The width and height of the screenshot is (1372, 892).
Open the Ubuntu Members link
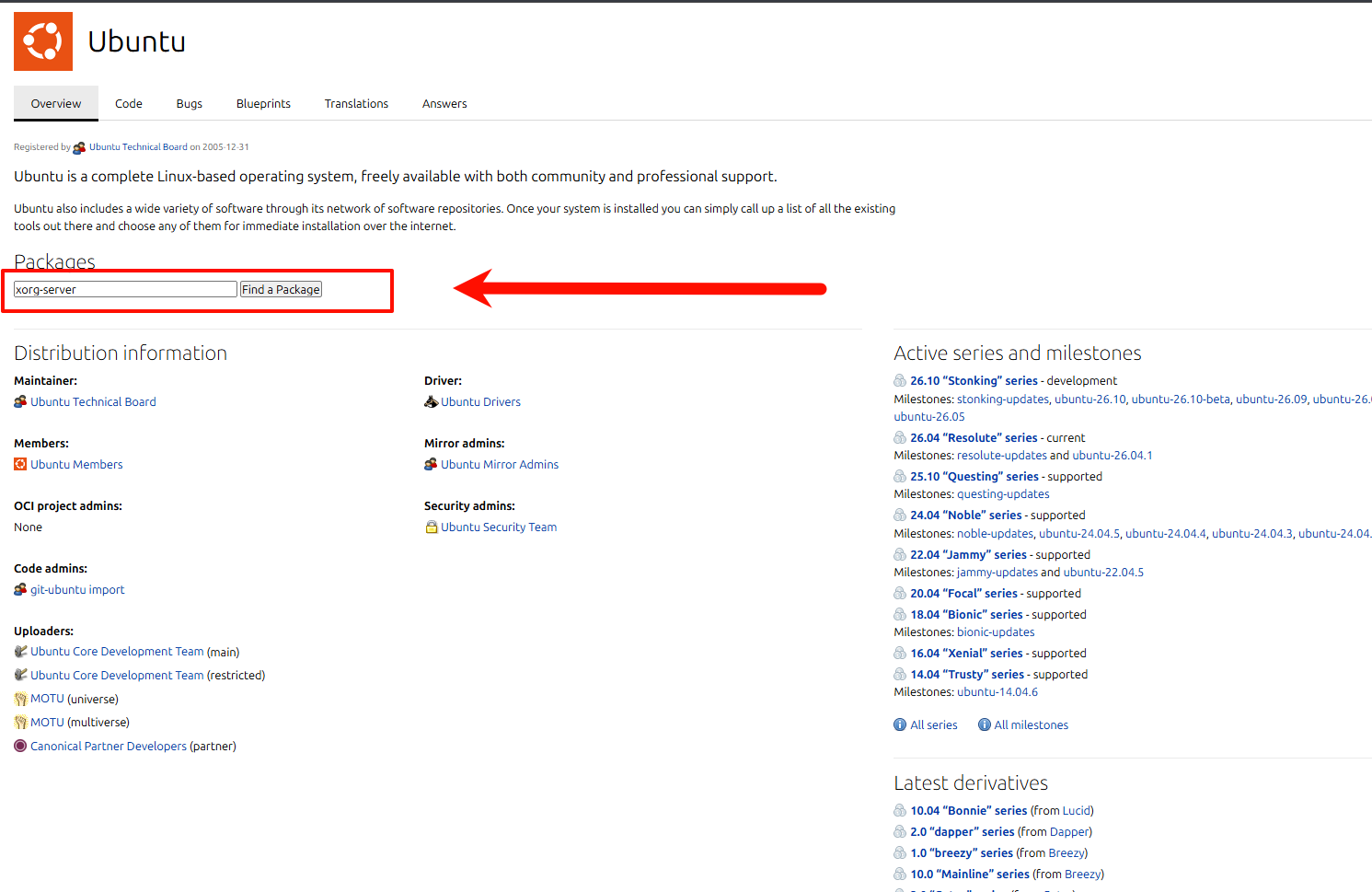(76, 464)
